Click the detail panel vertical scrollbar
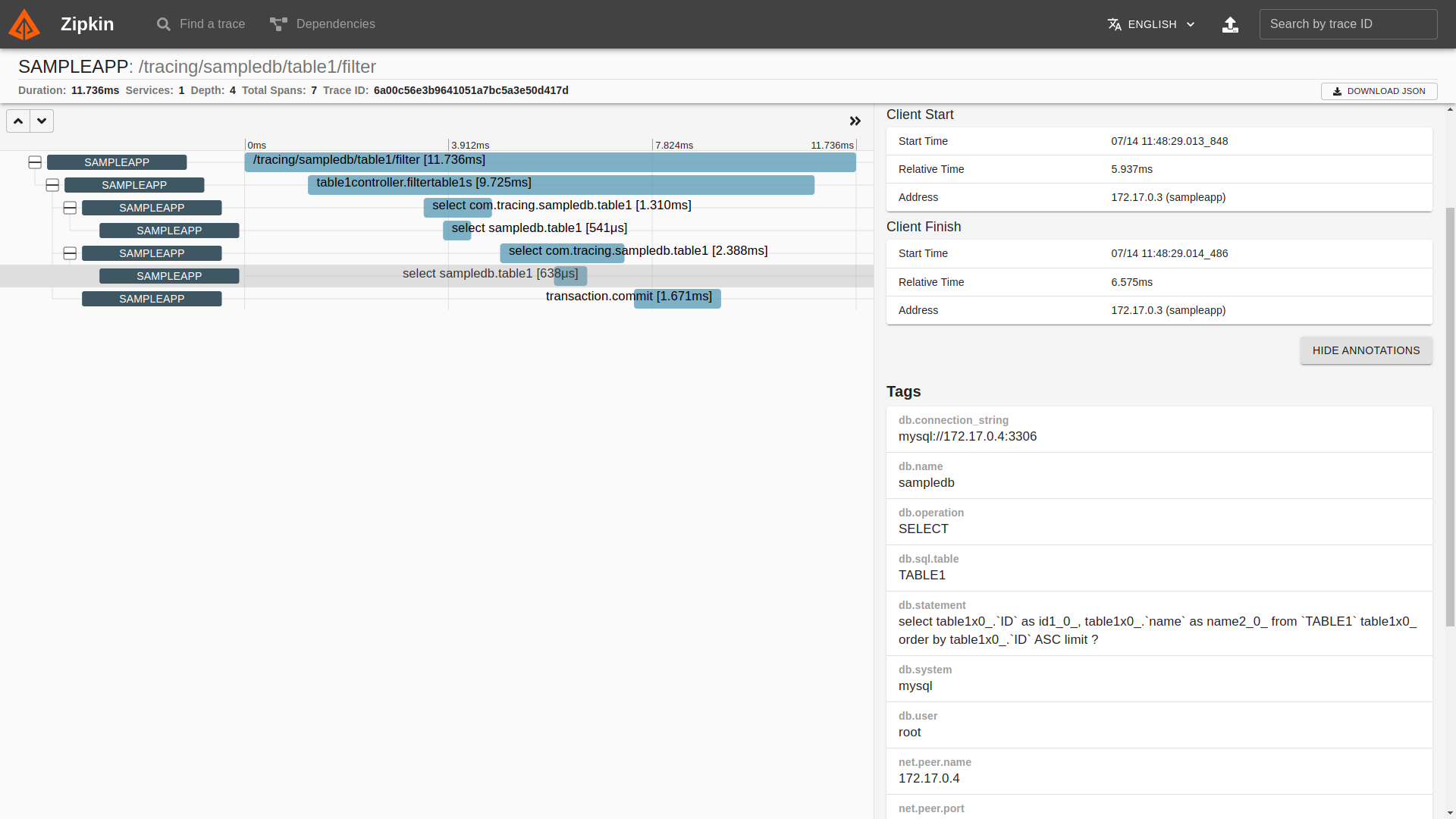The height and width of the screenshot is (819, 1456). pos(1450,417)
